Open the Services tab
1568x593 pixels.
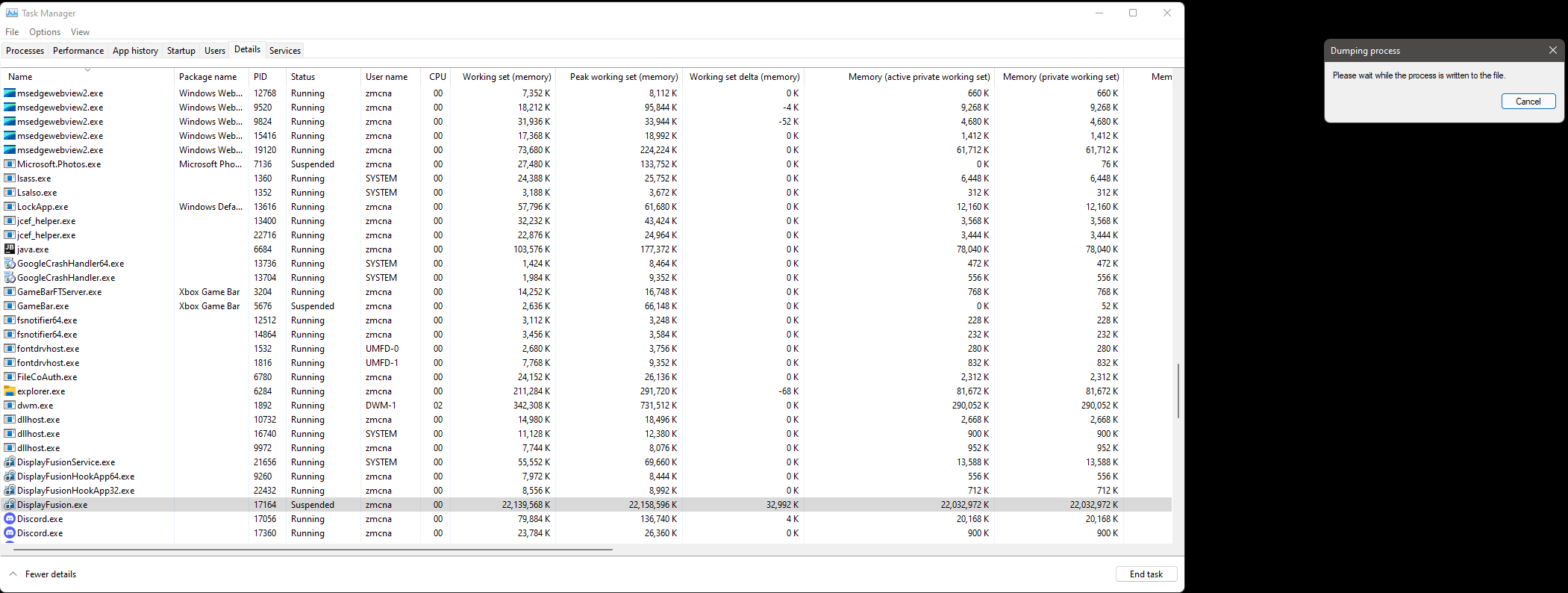284,50
